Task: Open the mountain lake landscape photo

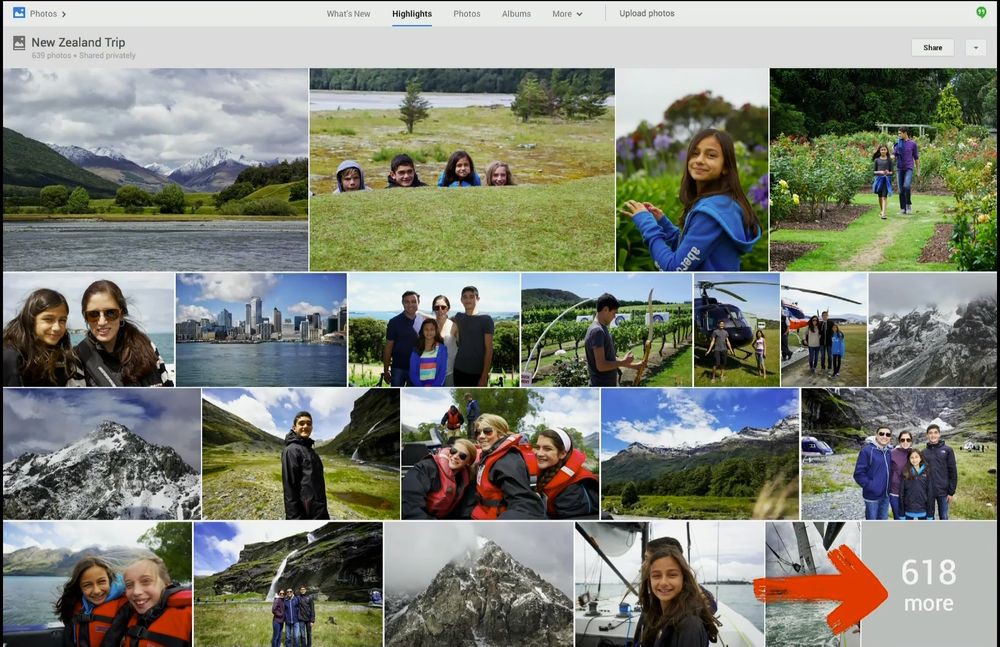Action: (155, 170)
